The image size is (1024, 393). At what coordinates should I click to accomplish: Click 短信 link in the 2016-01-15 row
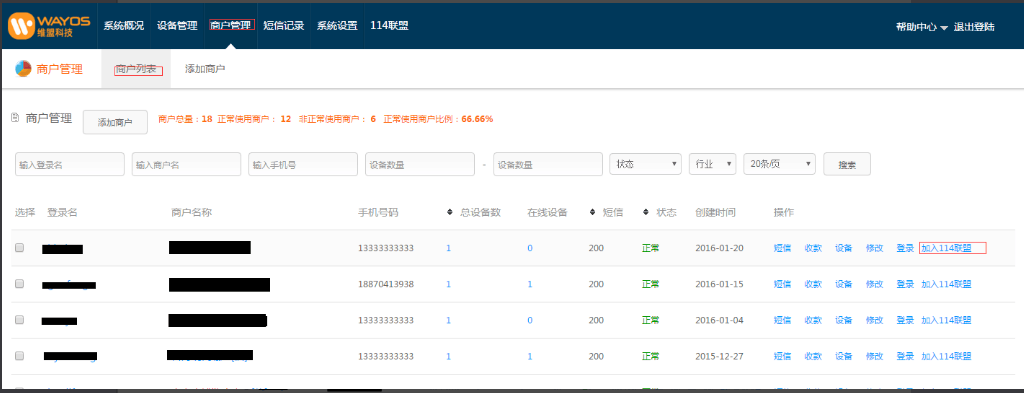coord(782,284)
